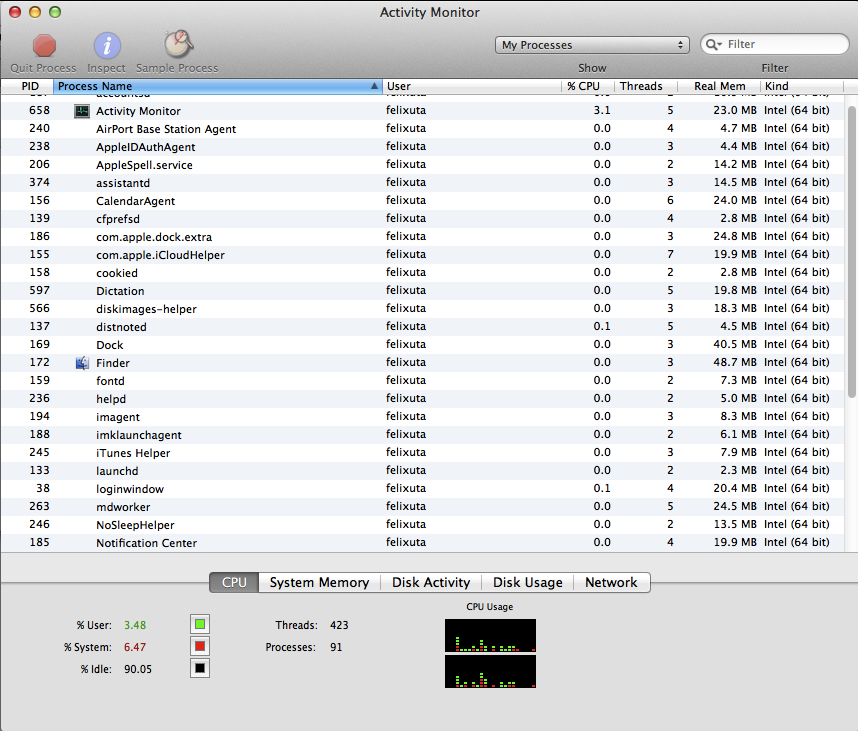Select the cookied process row
This screenshot has width=858, height=731.
click(x=422, y=273)
